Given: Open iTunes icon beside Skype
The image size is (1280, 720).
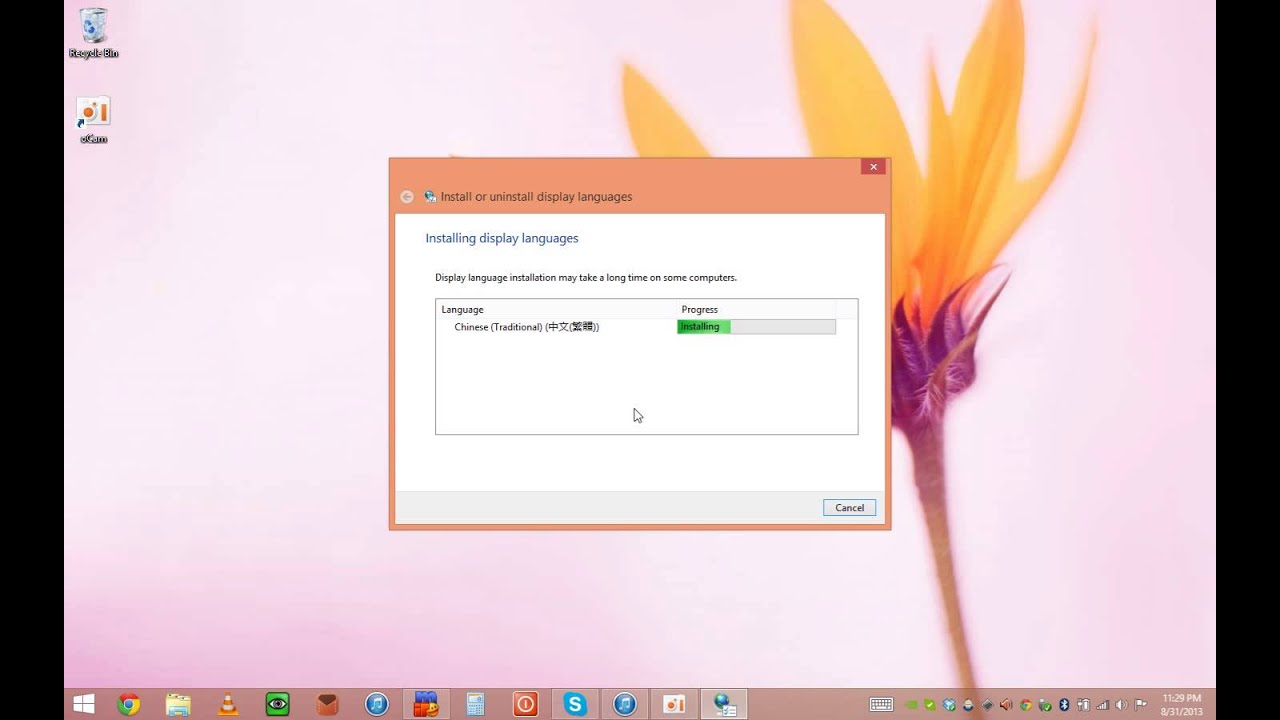Looking at the screenshot, I should click(x=625, y=704).
